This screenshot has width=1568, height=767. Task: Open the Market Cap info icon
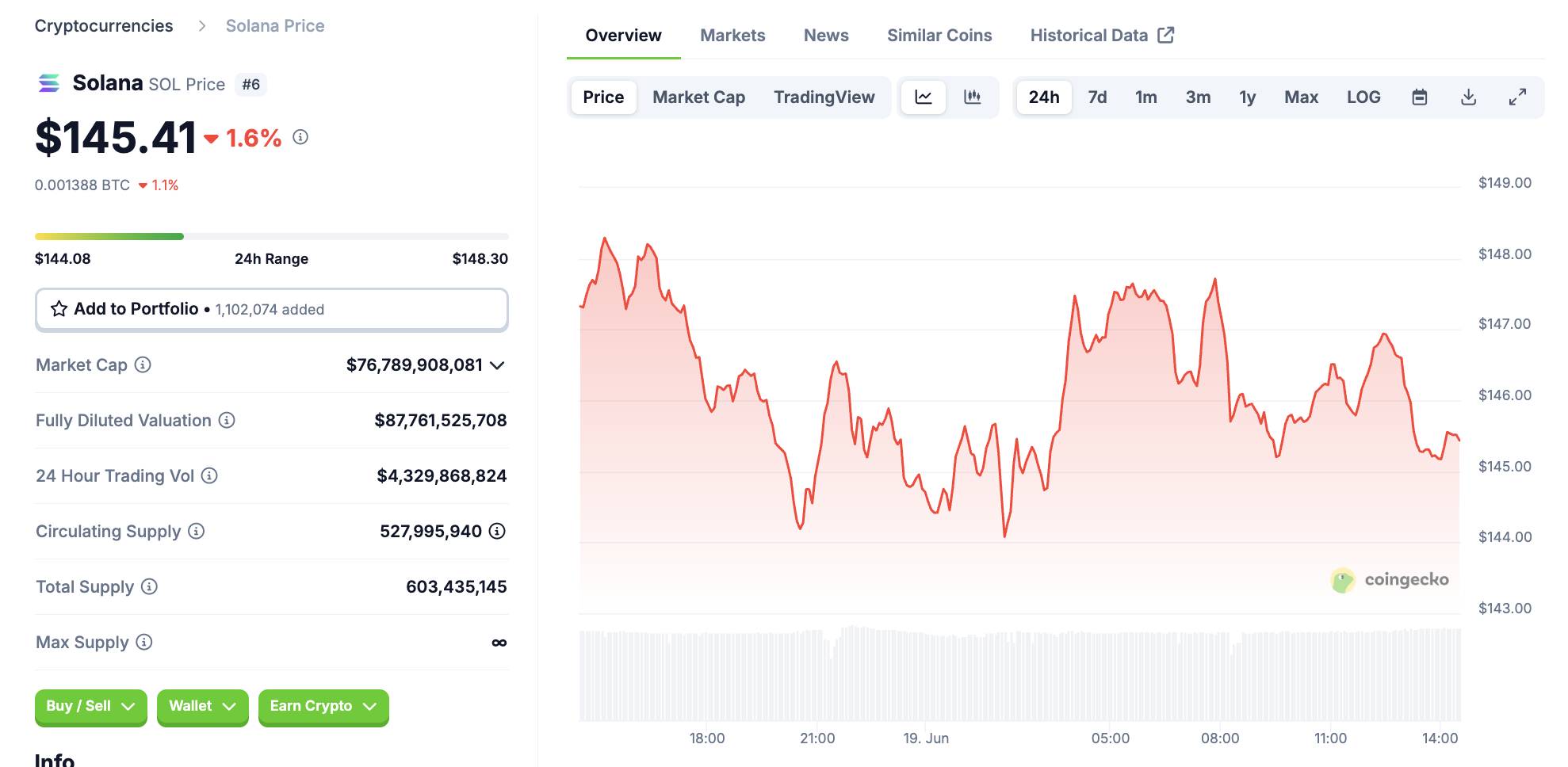143,364
